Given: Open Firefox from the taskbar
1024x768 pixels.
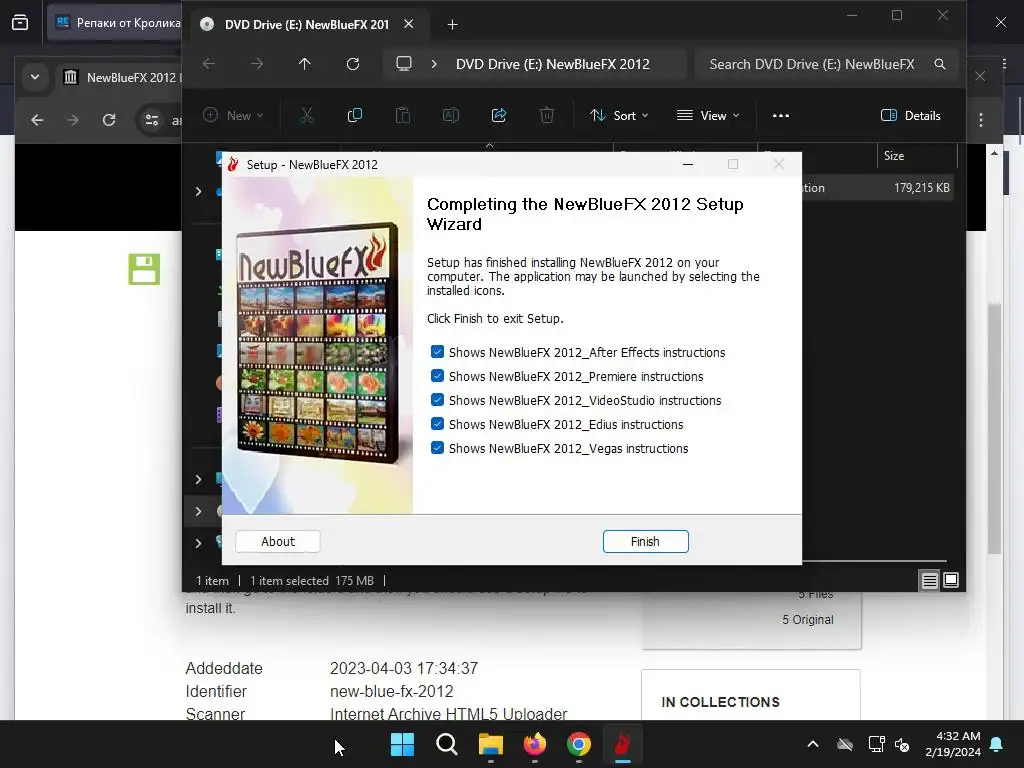Looking at the screenshot, I should tap(535, 744).
